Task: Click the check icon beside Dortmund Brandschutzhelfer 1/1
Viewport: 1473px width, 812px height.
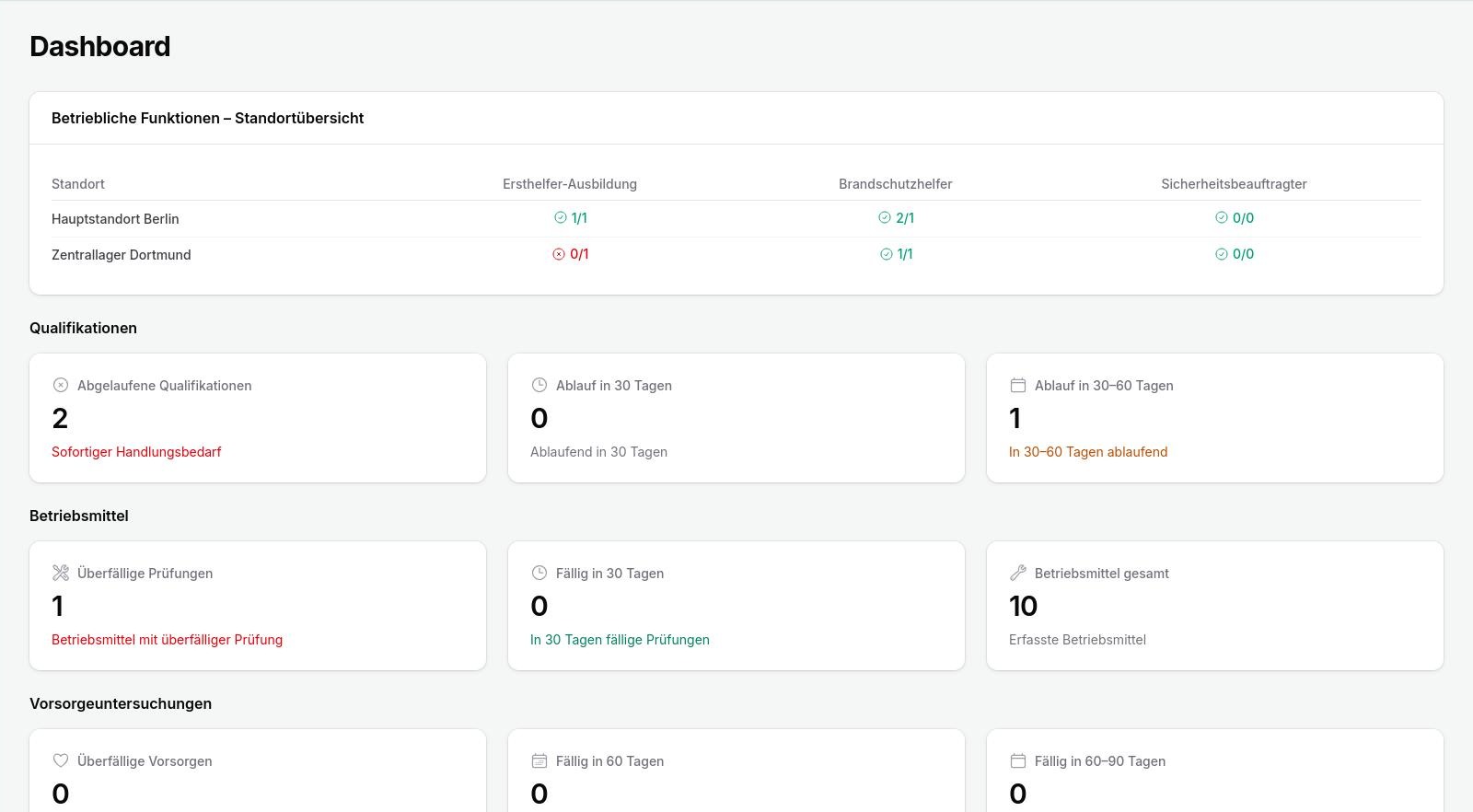Action: [x=886, y=254]
